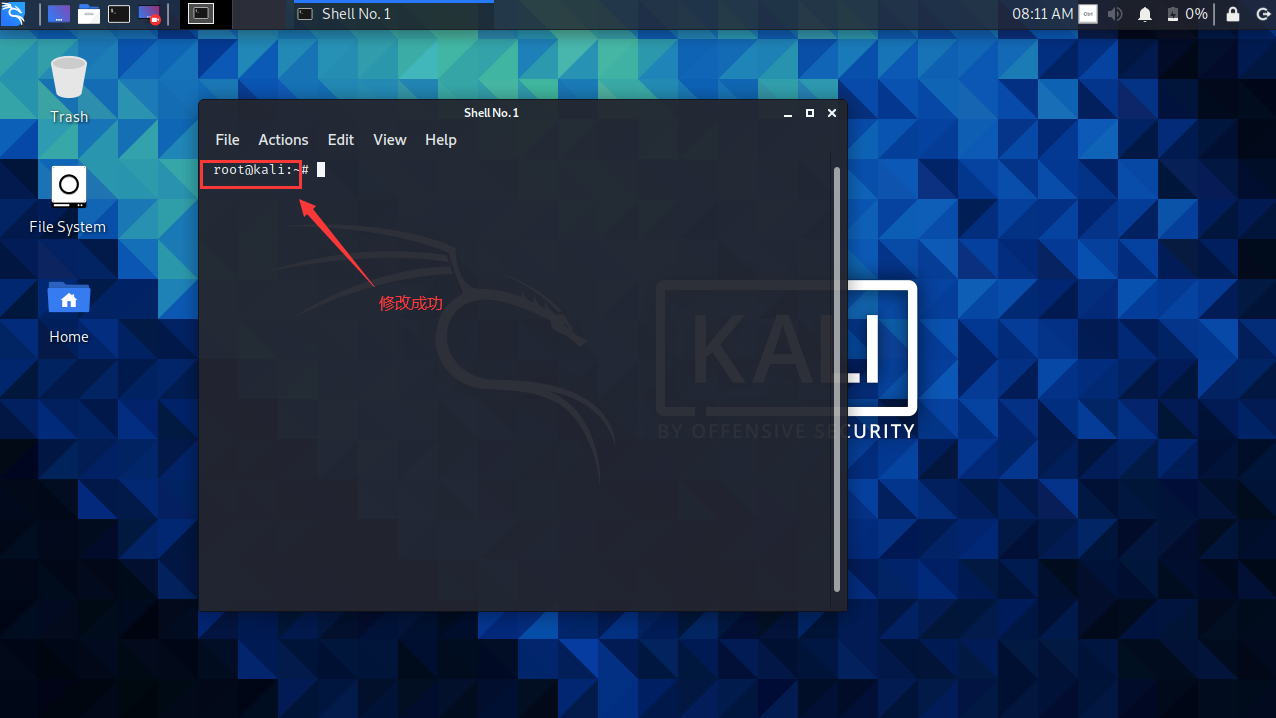
Task: Open the Actions menu in the terminal
Action: coord(283,139)
